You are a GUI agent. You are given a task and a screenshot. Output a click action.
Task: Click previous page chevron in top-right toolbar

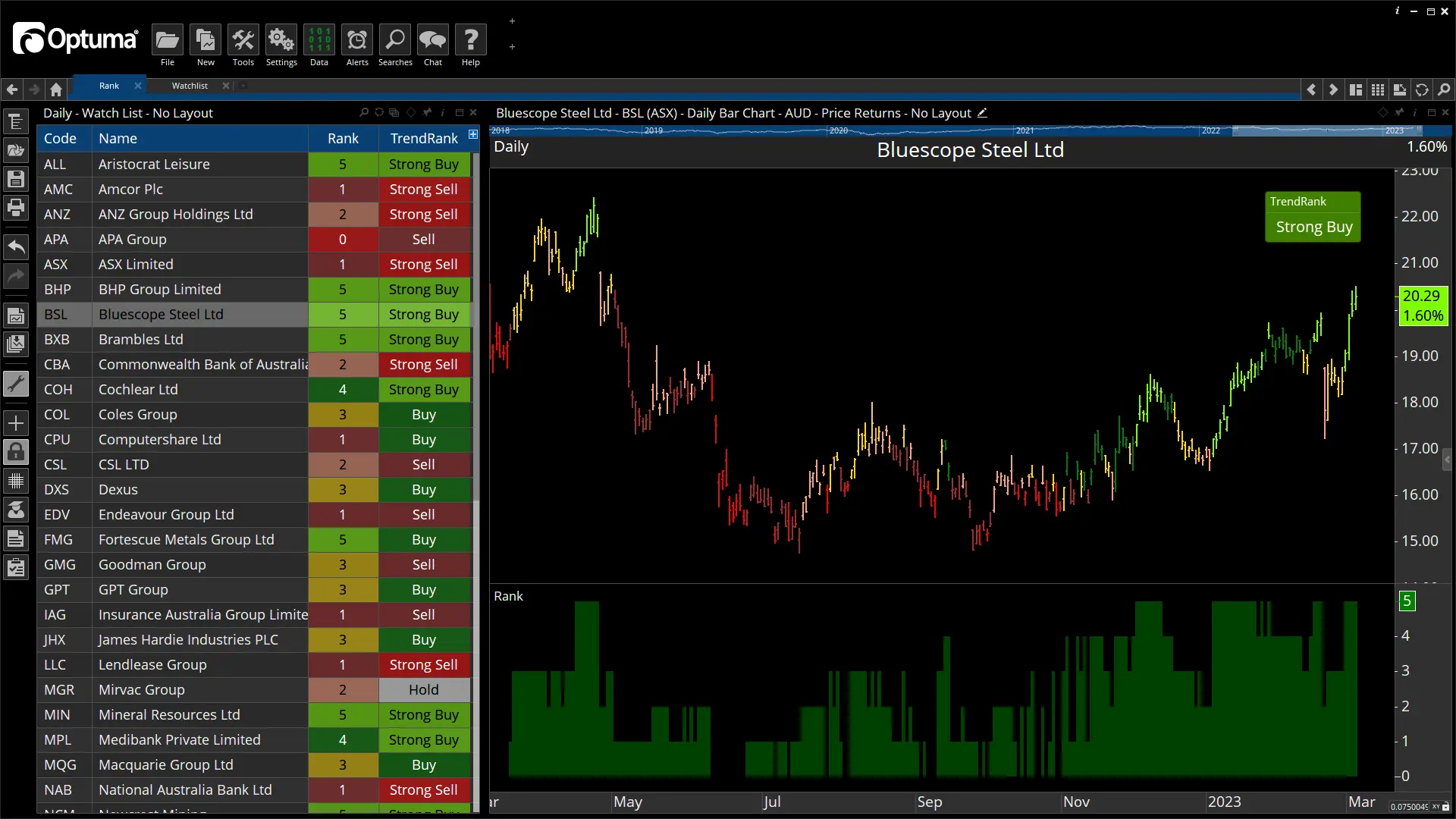pos(1312,89)
